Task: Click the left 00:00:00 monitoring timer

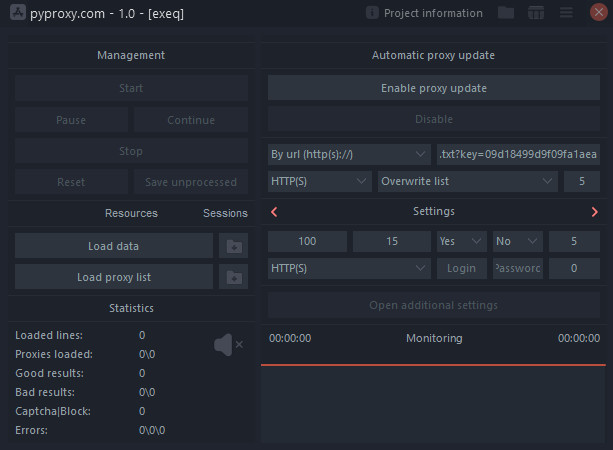Action: pos(290,338)
